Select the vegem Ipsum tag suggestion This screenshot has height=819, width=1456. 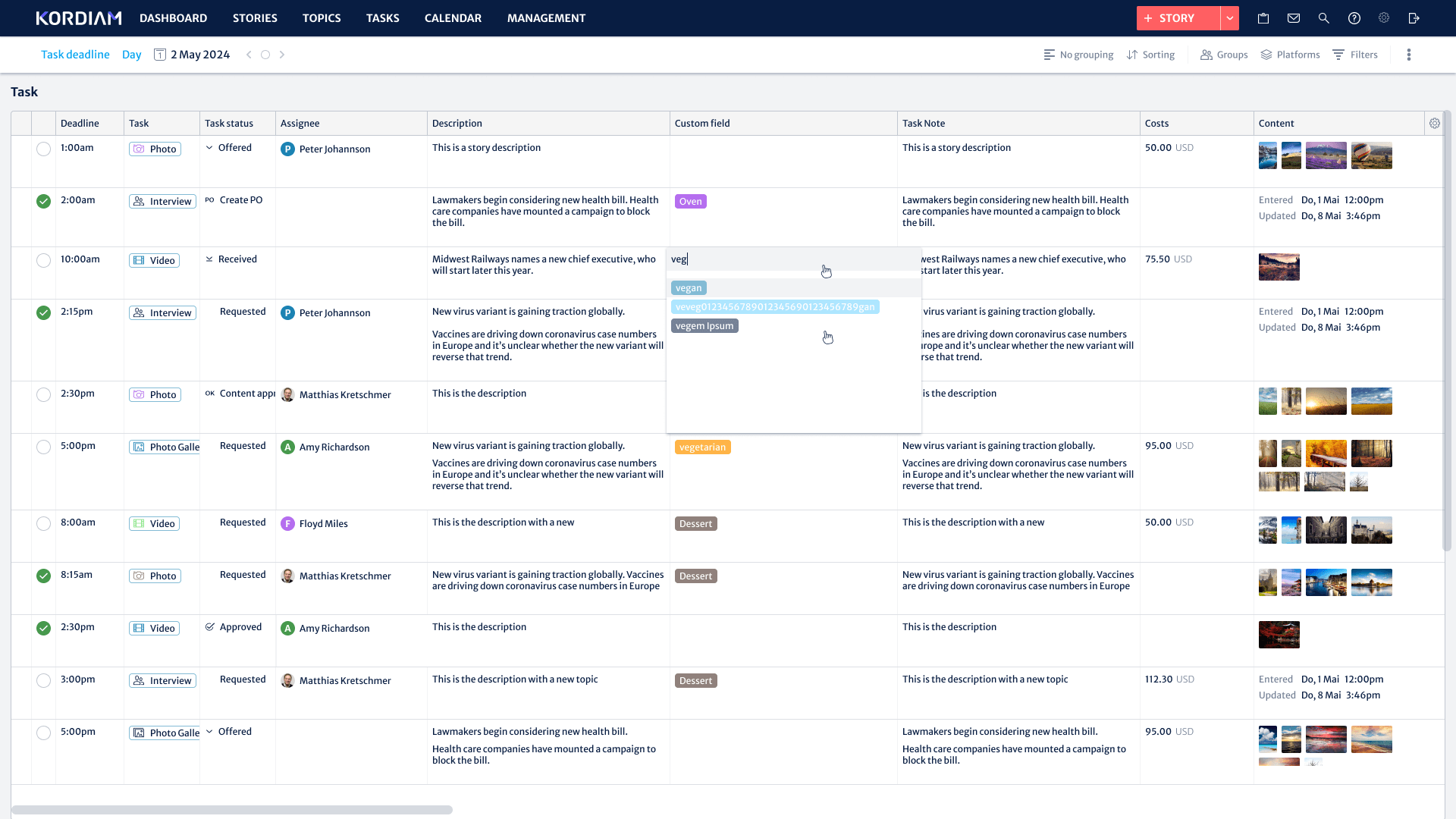tap(704, 326)
